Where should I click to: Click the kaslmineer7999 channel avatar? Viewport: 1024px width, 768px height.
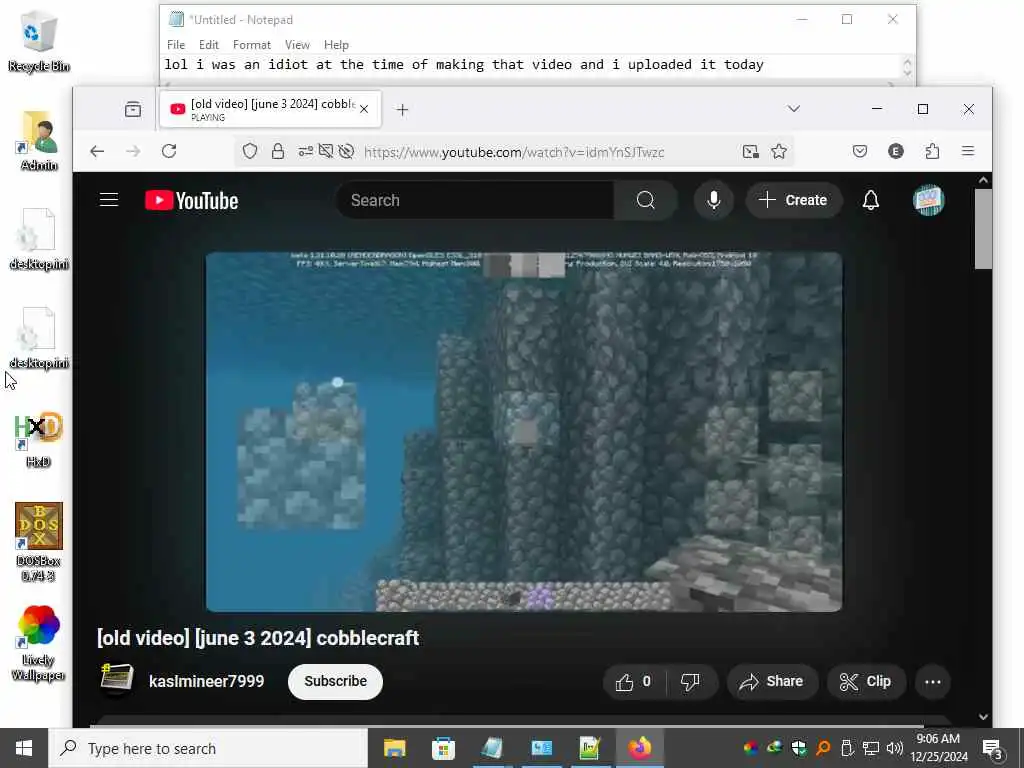click(x=117, y=679)
